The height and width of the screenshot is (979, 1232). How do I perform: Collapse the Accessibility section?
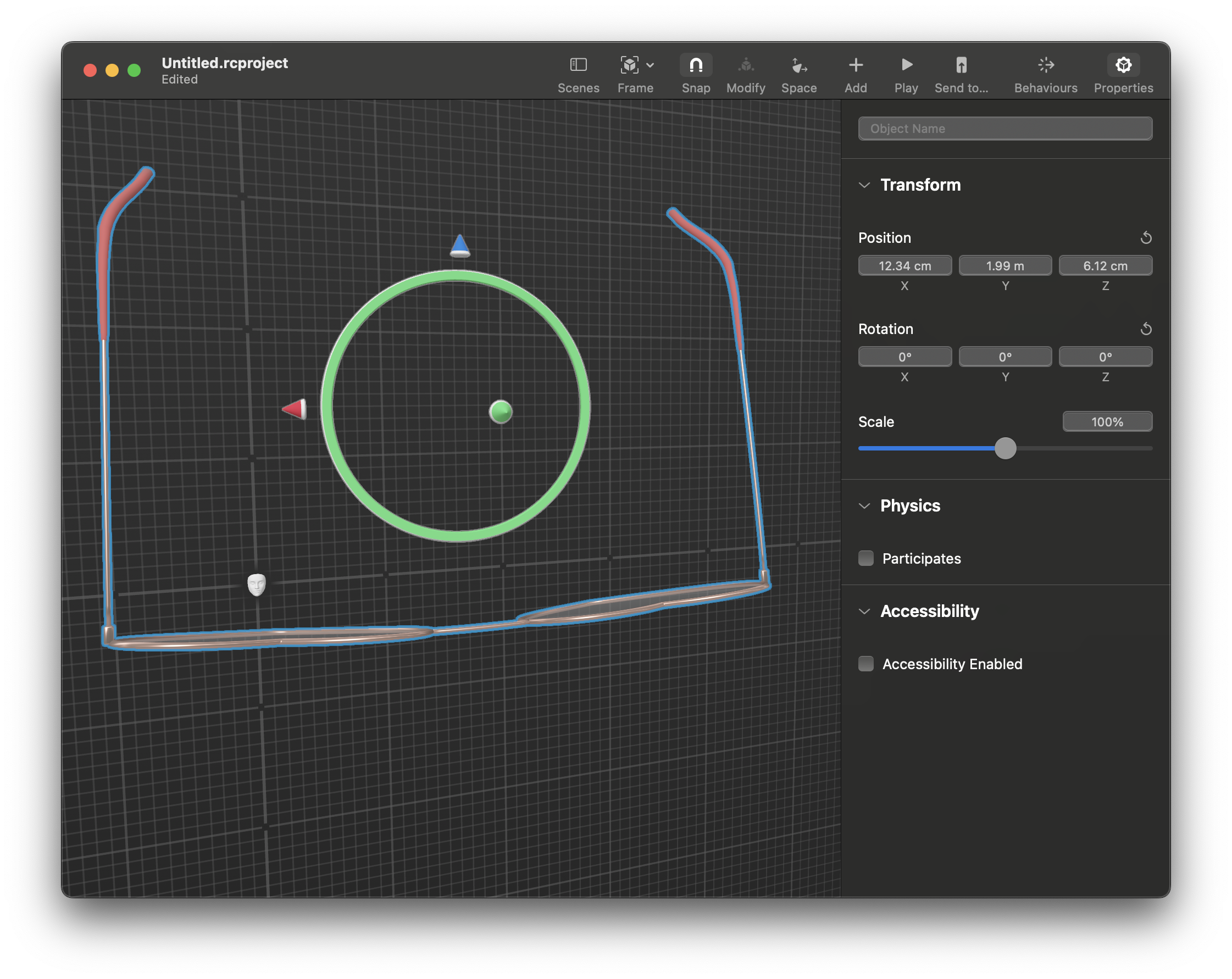pyautogui.click(x=864, y=611)
